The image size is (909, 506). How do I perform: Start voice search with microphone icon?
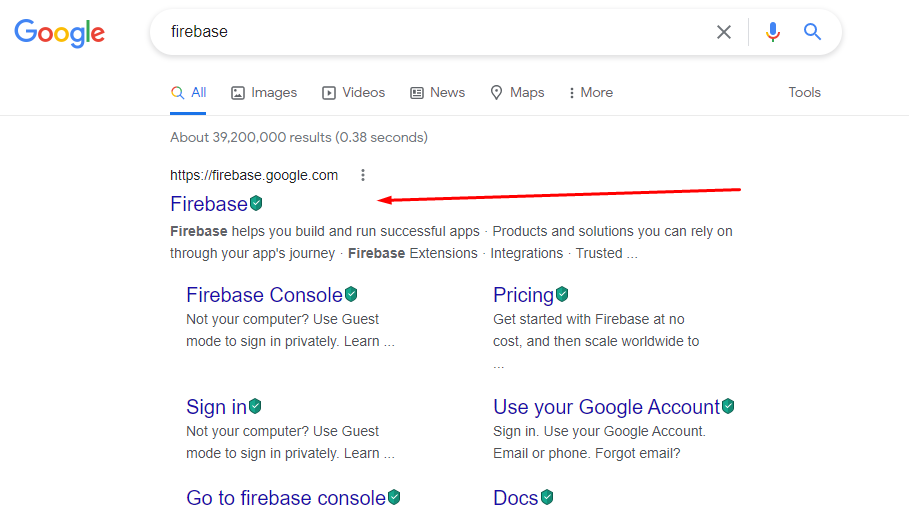point(772,32)
